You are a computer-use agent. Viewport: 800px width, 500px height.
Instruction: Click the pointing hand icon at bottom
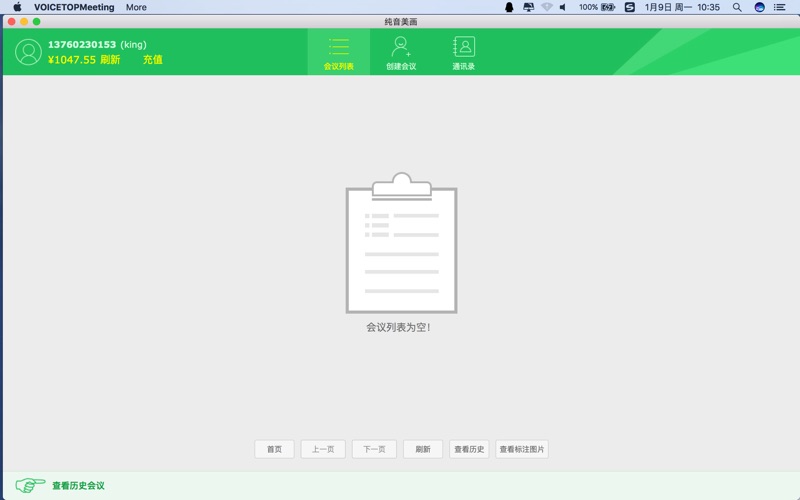(x=30, y=485)
